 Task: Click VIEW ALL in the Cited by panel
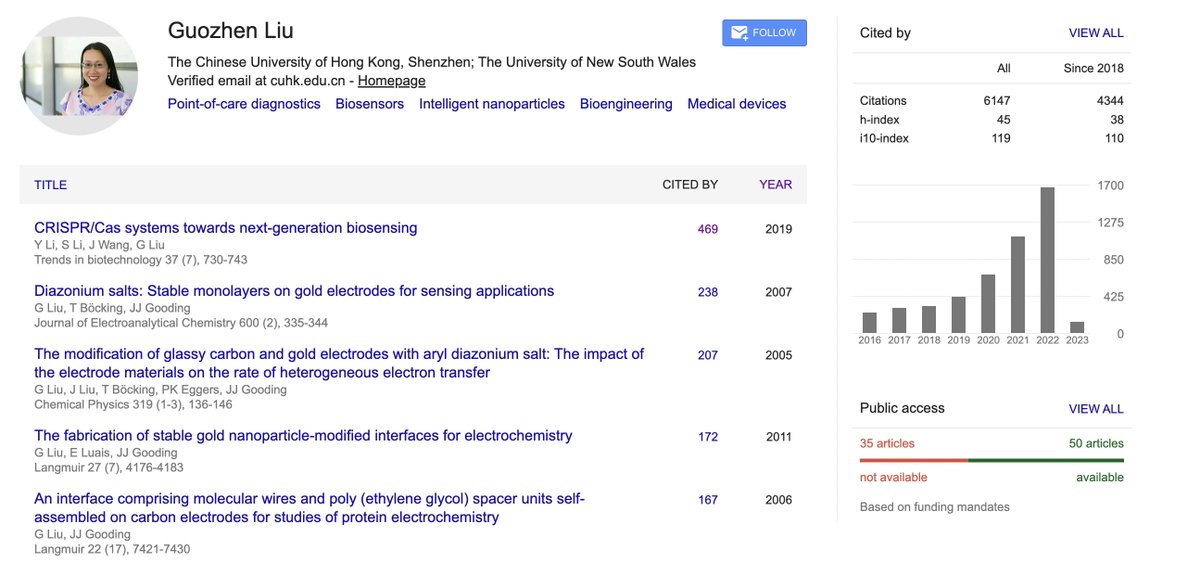pyautogui.click(x=1096, y=33)
